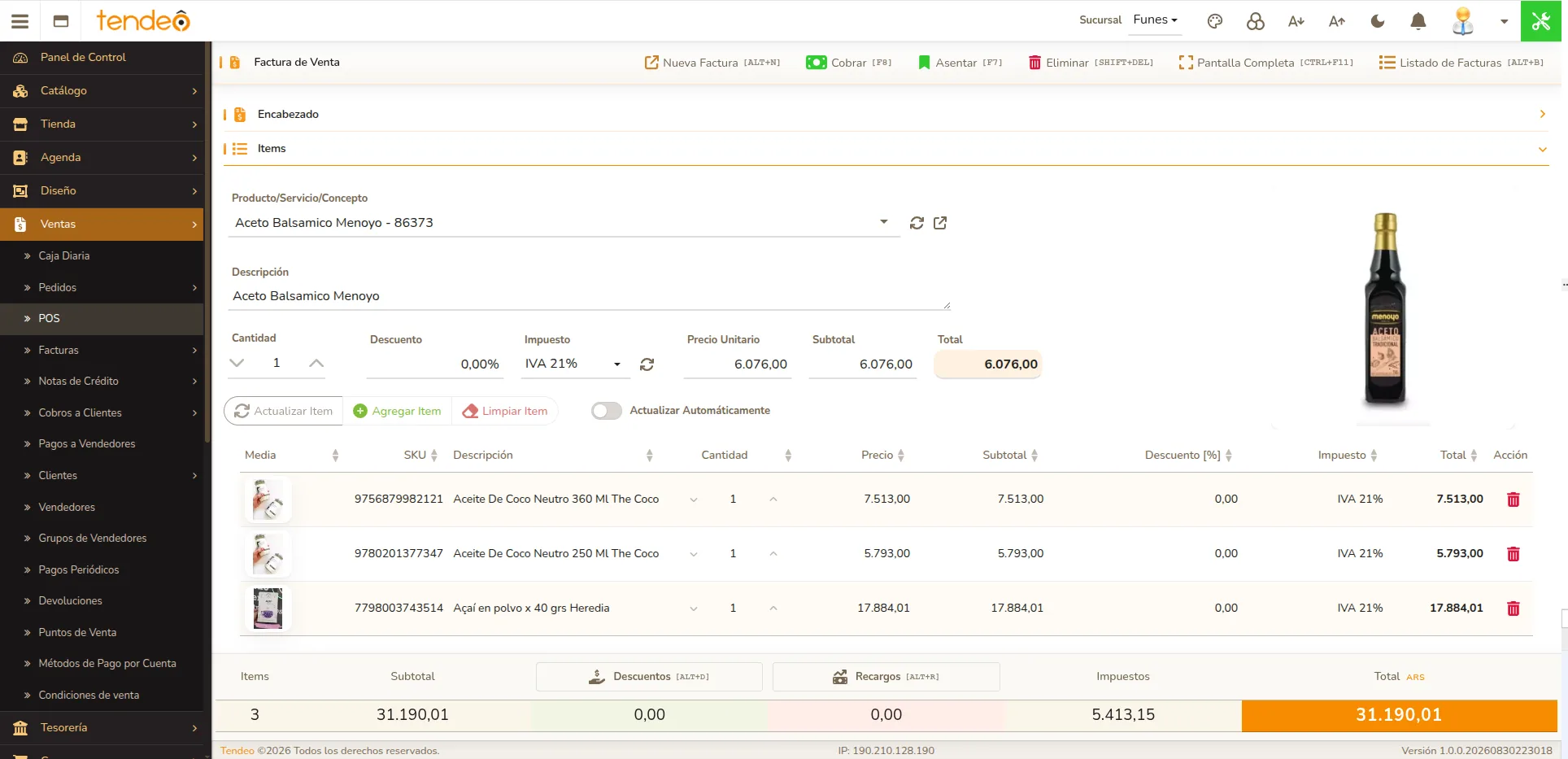
Task: Click the green tools wrench button
Action: (1541, 21)
